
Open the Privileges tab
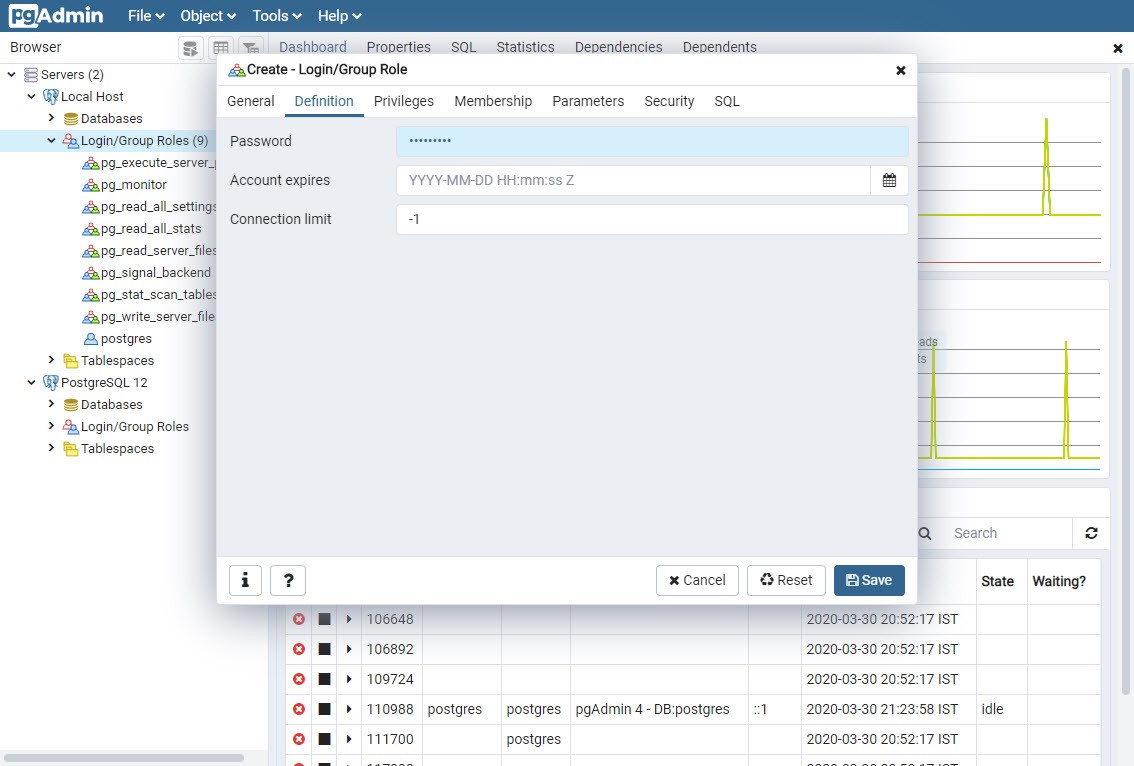click(404, 101)
